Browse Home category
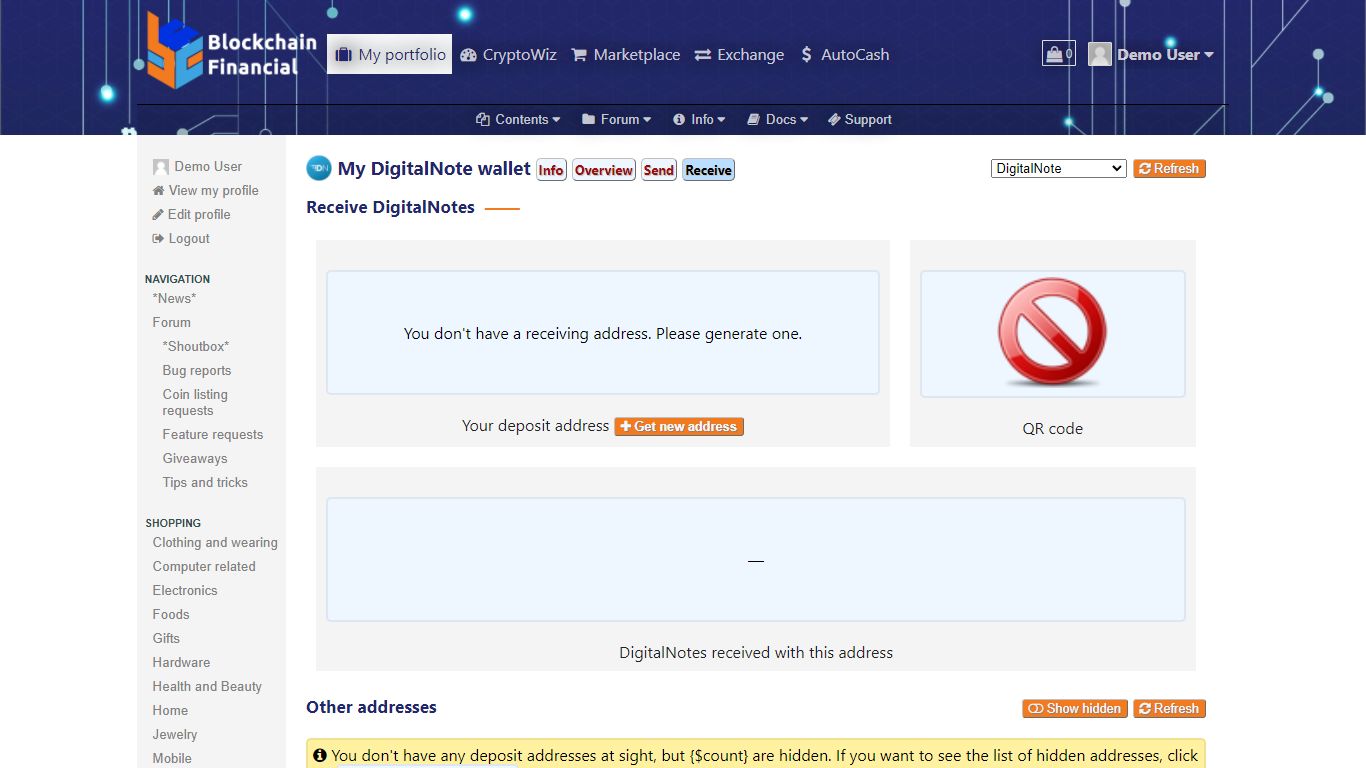1366x768 pixels. pos(170,710)
